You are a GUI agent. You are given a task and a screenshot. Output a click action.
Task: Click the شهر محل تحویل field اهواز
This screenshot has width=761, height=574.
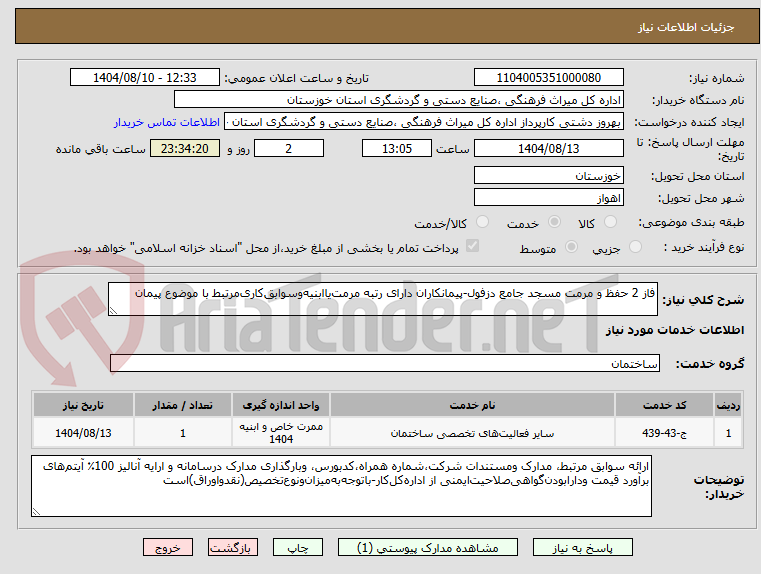tap(548, 198)
